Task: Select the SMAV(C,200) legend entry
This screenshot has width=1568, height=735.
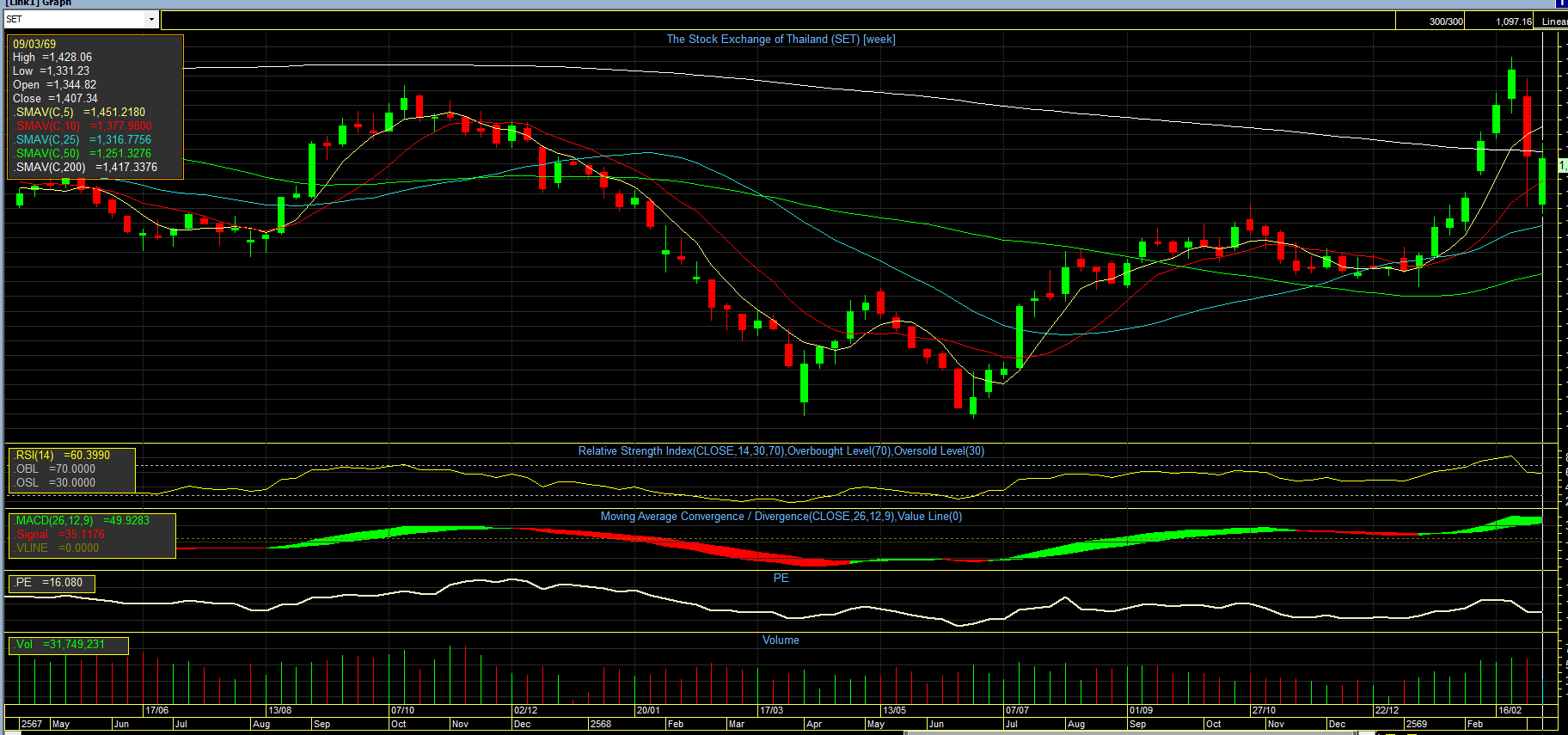Action: click(85, 168)
